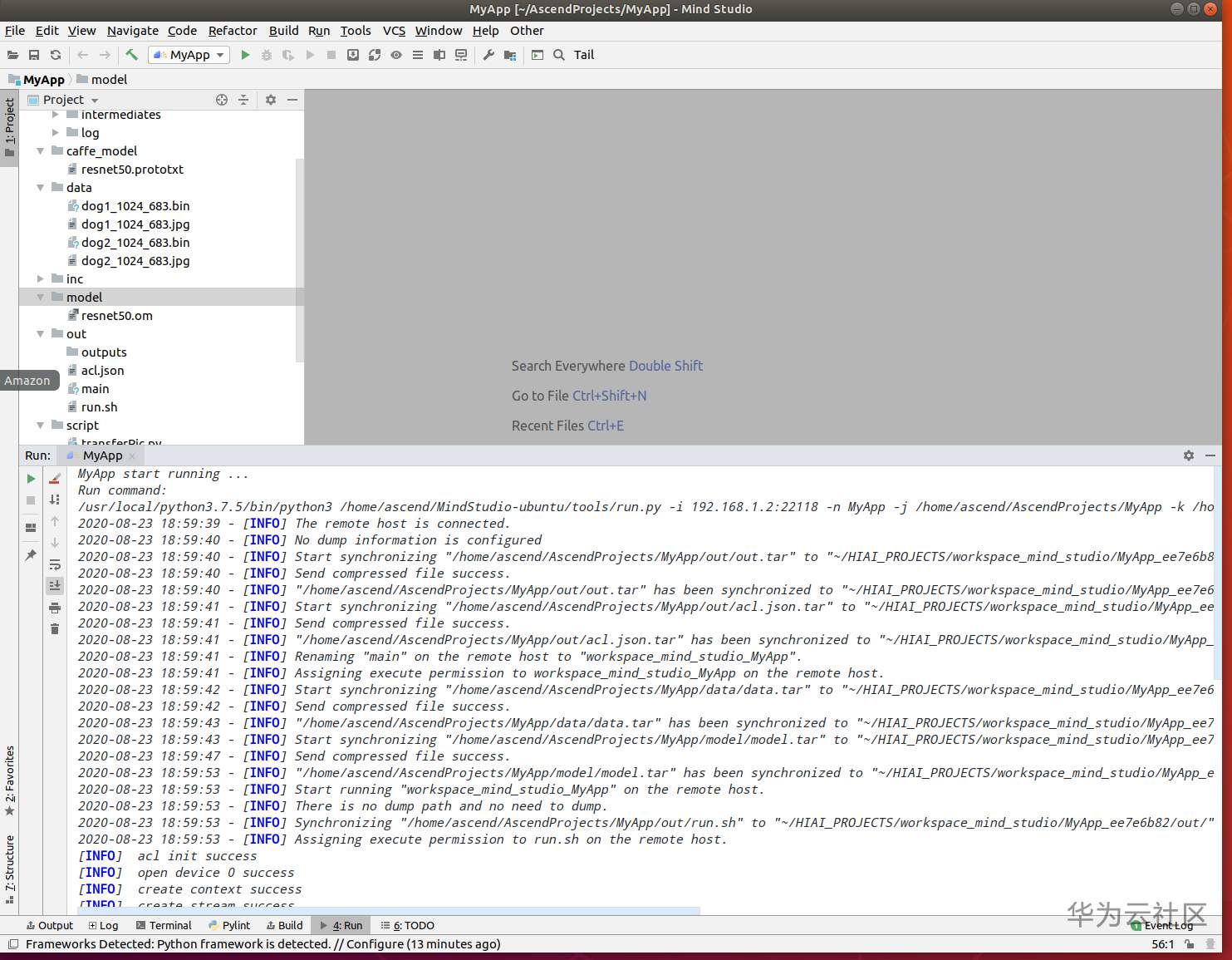The height and width of the screenshot is (960, 1232).
Task: Click the Synchronize refresh toolbar icon
Action: click(56, 55)
